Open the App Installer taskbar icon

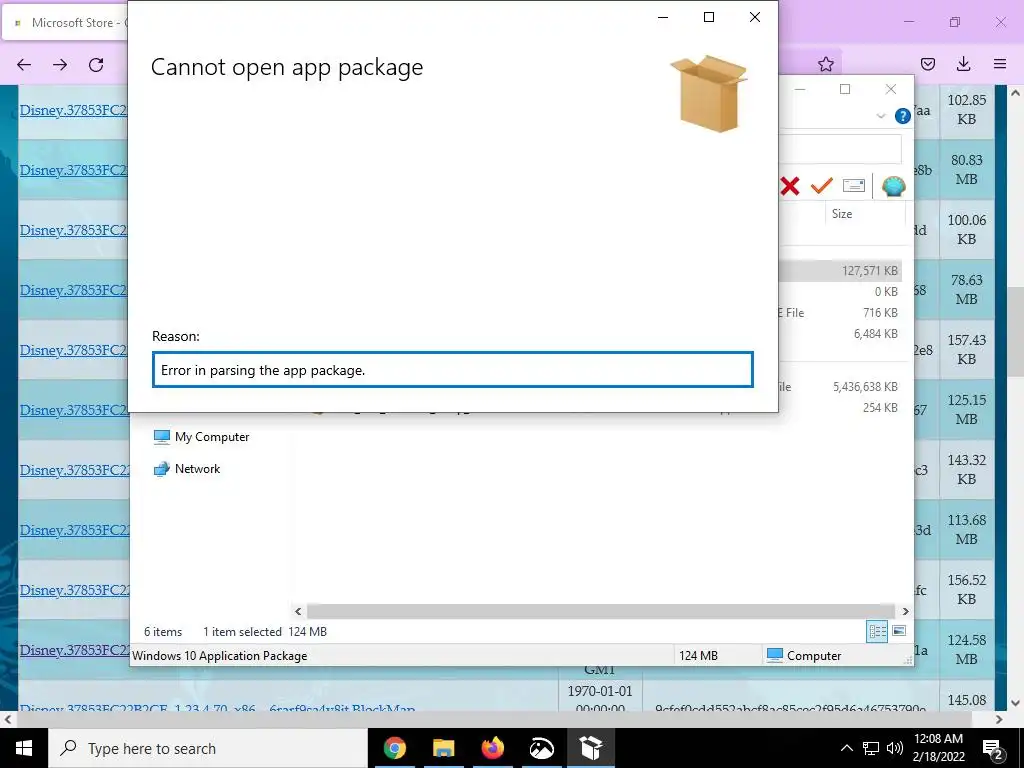[590, 748]
